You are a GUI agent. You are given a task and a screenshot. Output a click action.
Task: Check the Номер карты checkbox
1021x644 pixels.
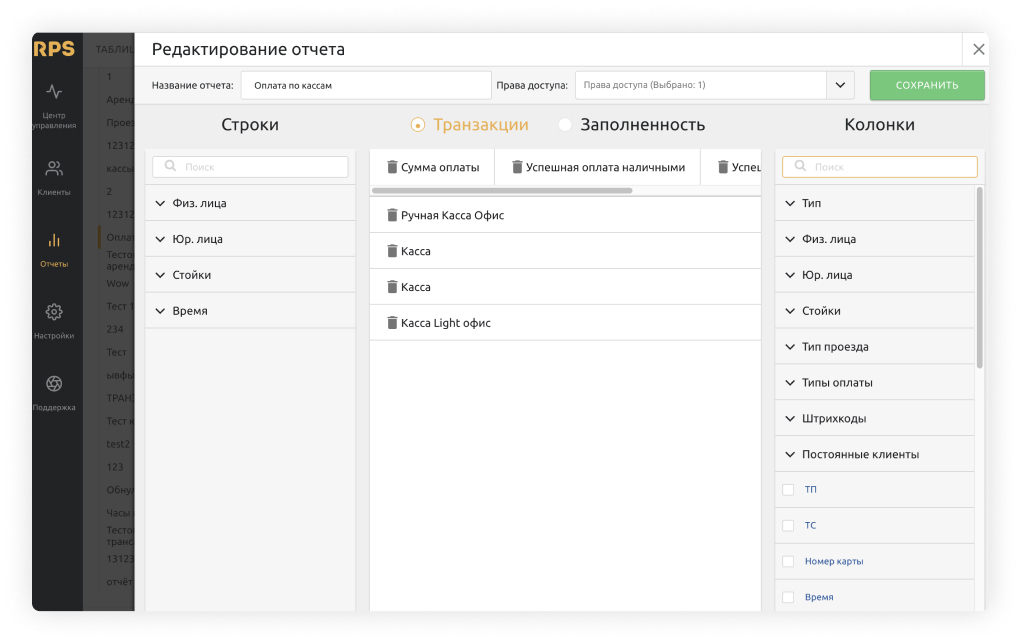788,562
